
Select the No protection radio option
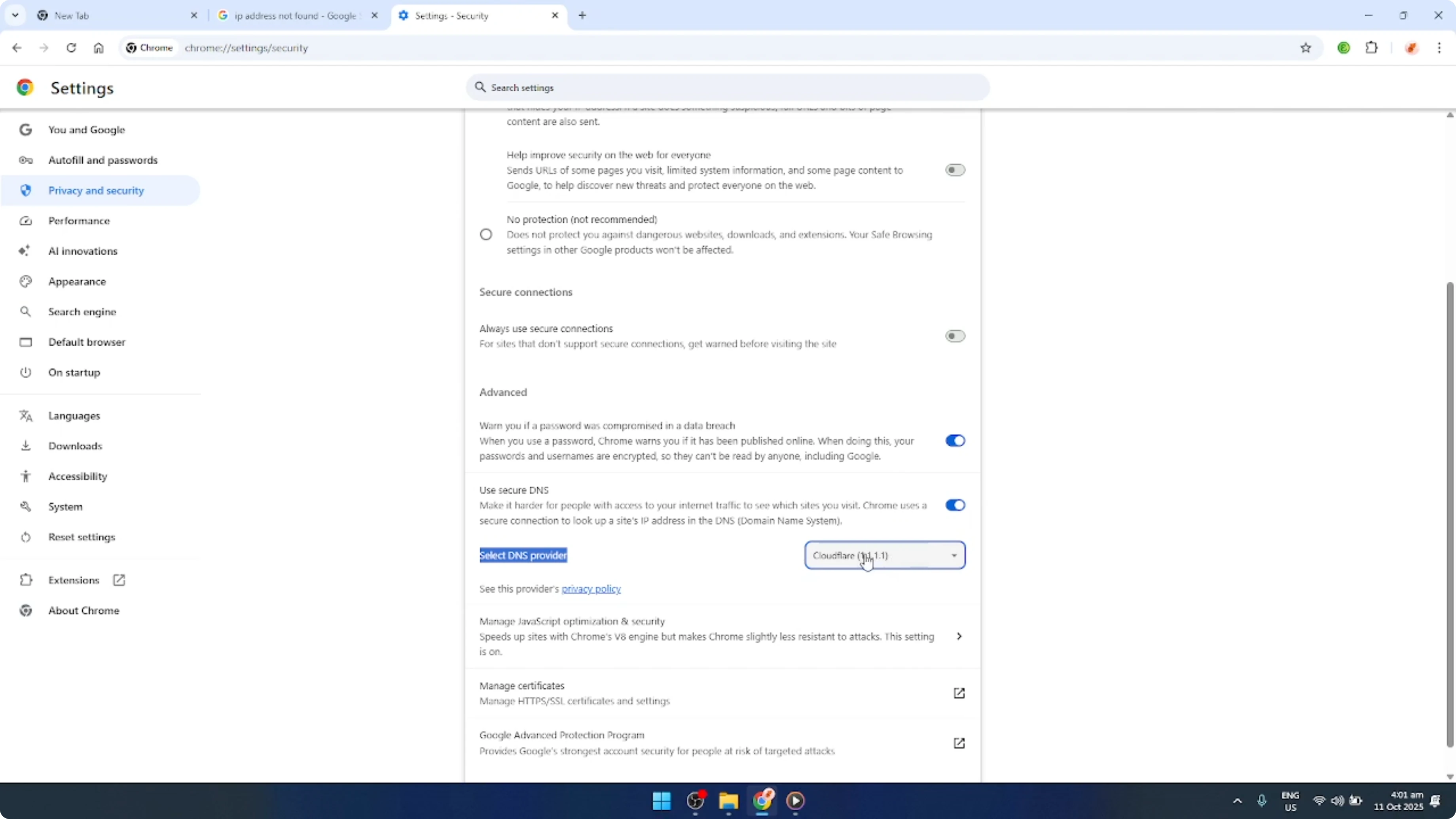pyautogui.click(x=486, y=234)
